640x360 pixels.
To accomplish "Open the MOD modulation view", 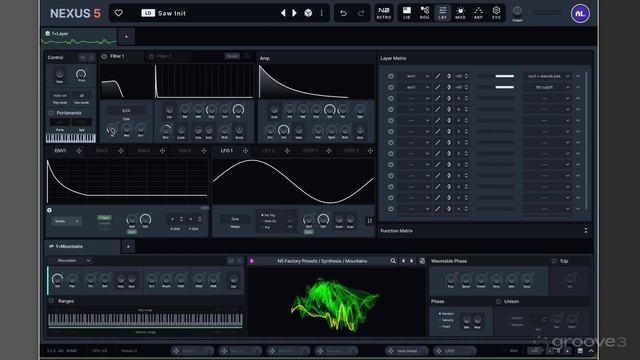I will (x=460, y=13).
